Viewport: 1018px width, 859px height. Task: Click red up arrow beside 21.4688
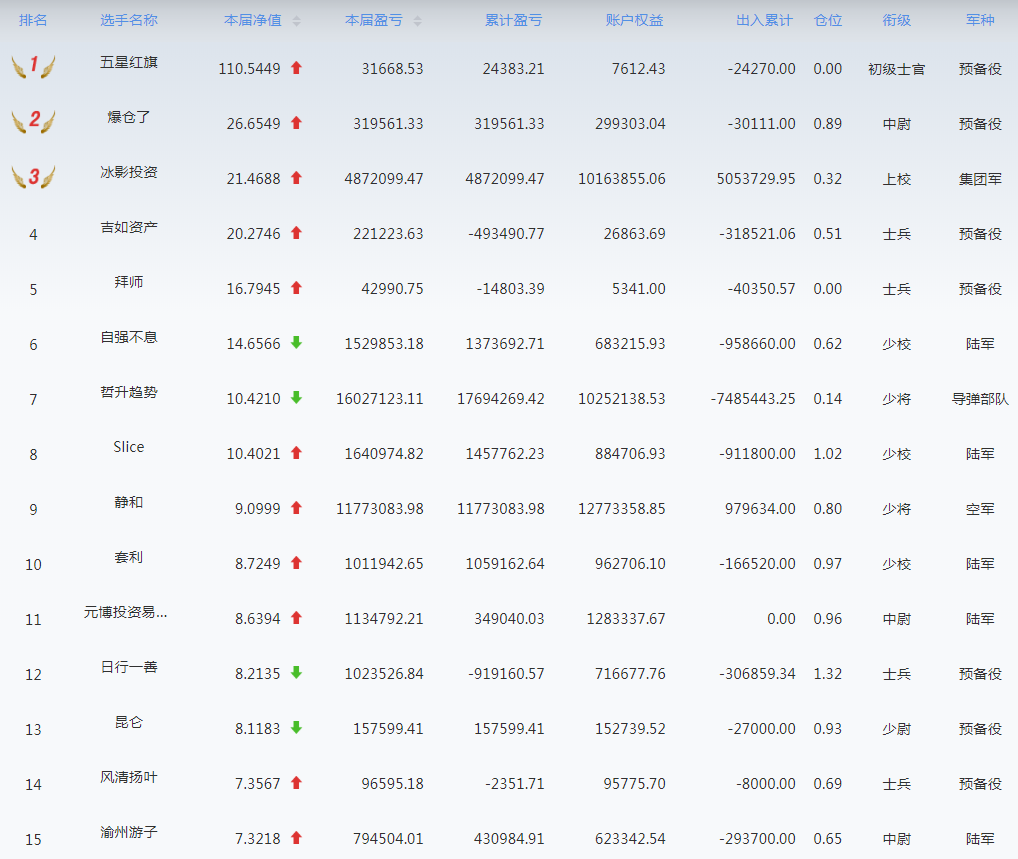[296, 177]
